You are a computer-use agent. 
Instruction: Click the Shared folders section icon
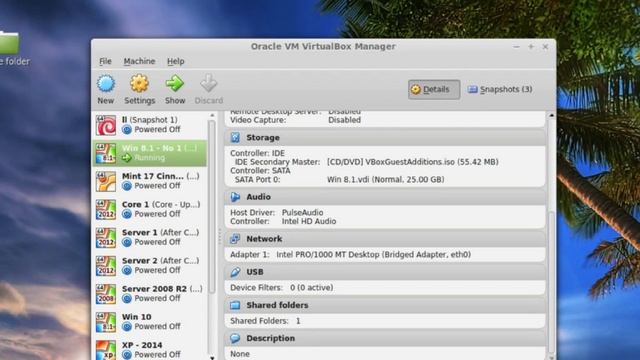point(235,305)
